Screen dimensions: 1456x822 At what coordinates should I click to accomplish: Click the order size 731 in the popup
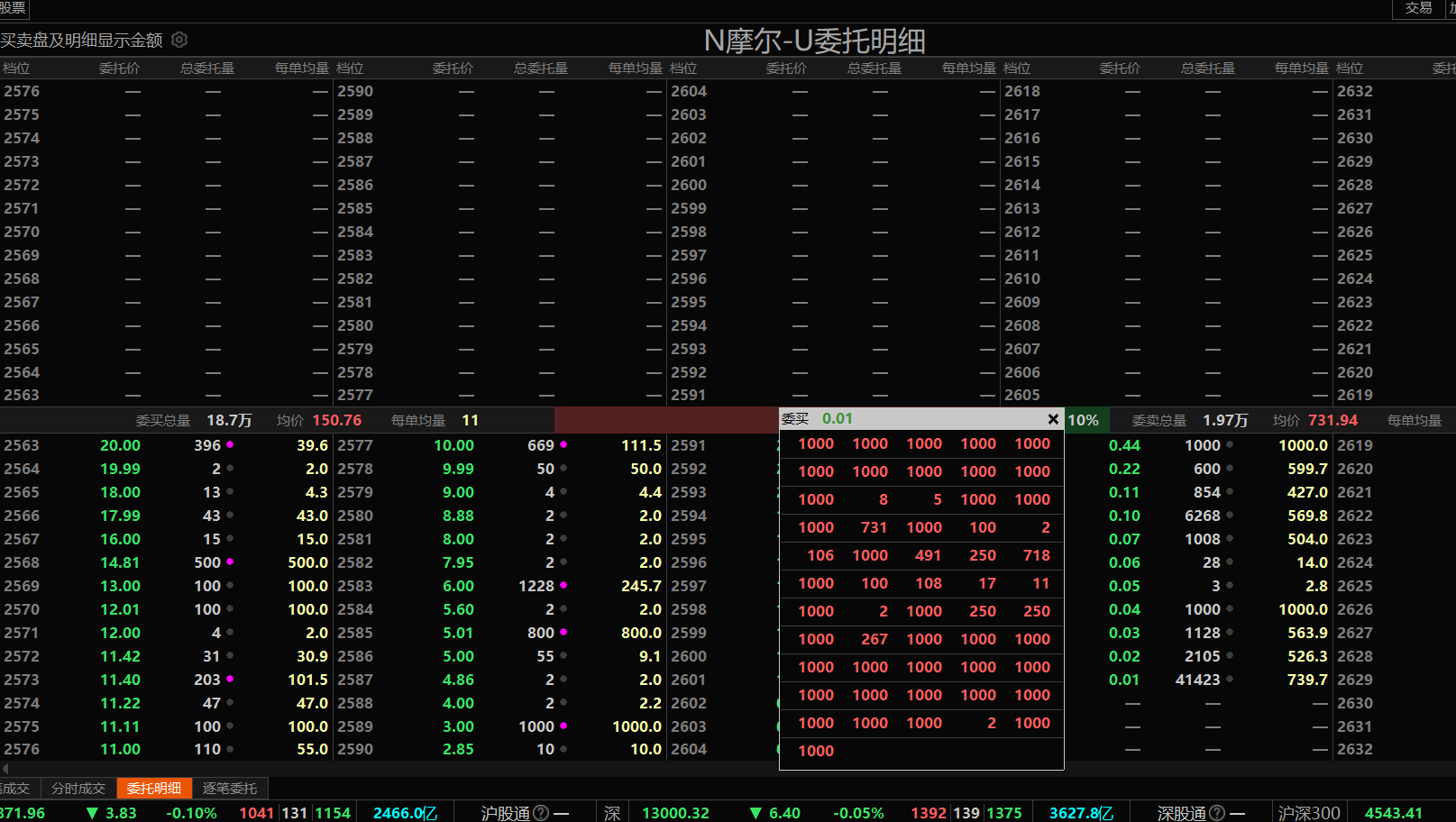pyautogui.click(x=875, y=527)
